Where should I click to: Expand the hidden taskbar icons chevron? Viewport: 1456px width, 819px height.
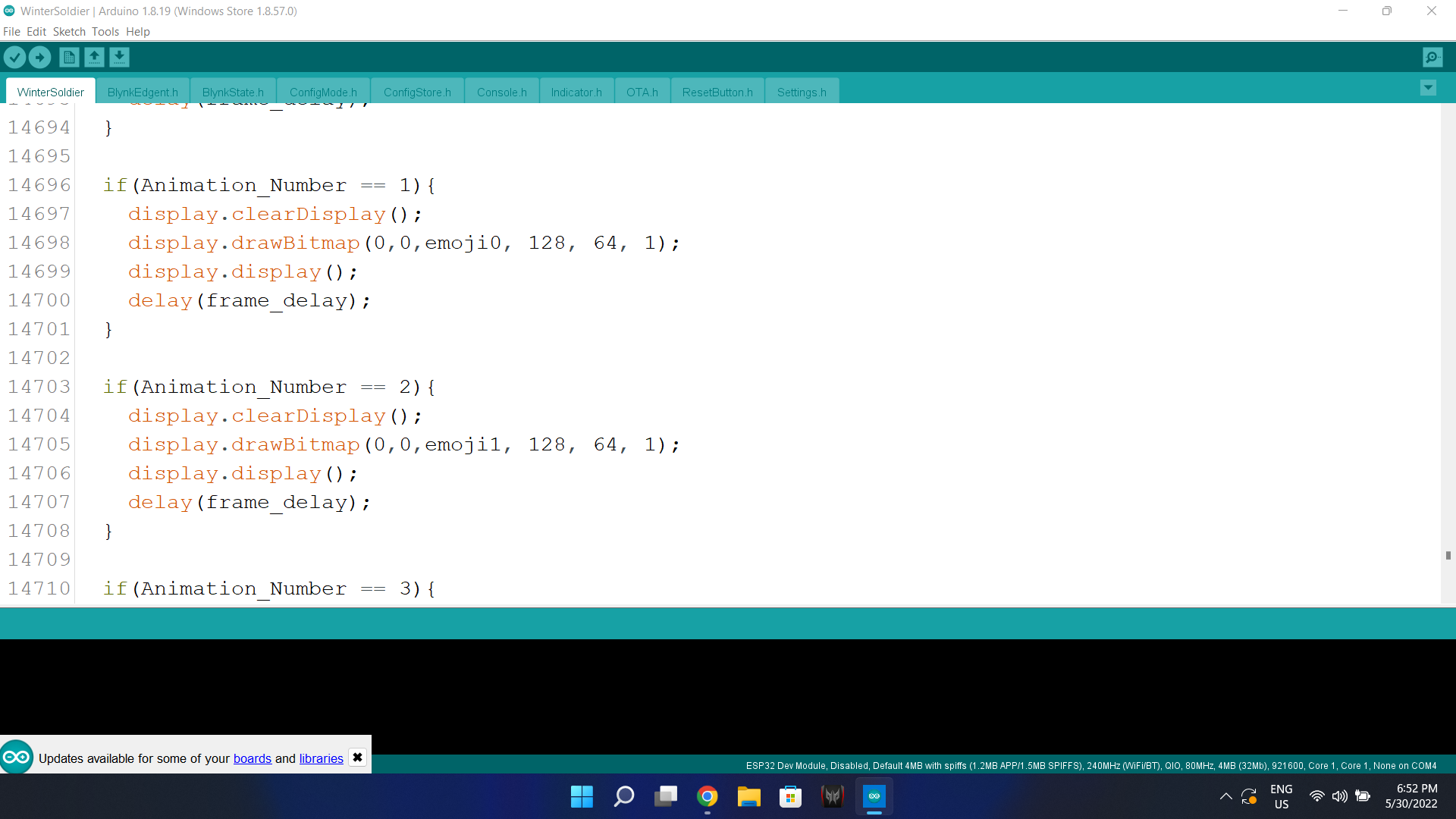click(1225, 796)
